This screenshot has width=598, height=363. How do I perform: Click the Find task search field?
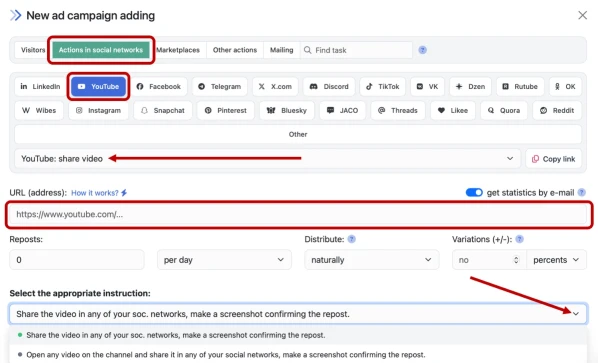click(356, 50)
